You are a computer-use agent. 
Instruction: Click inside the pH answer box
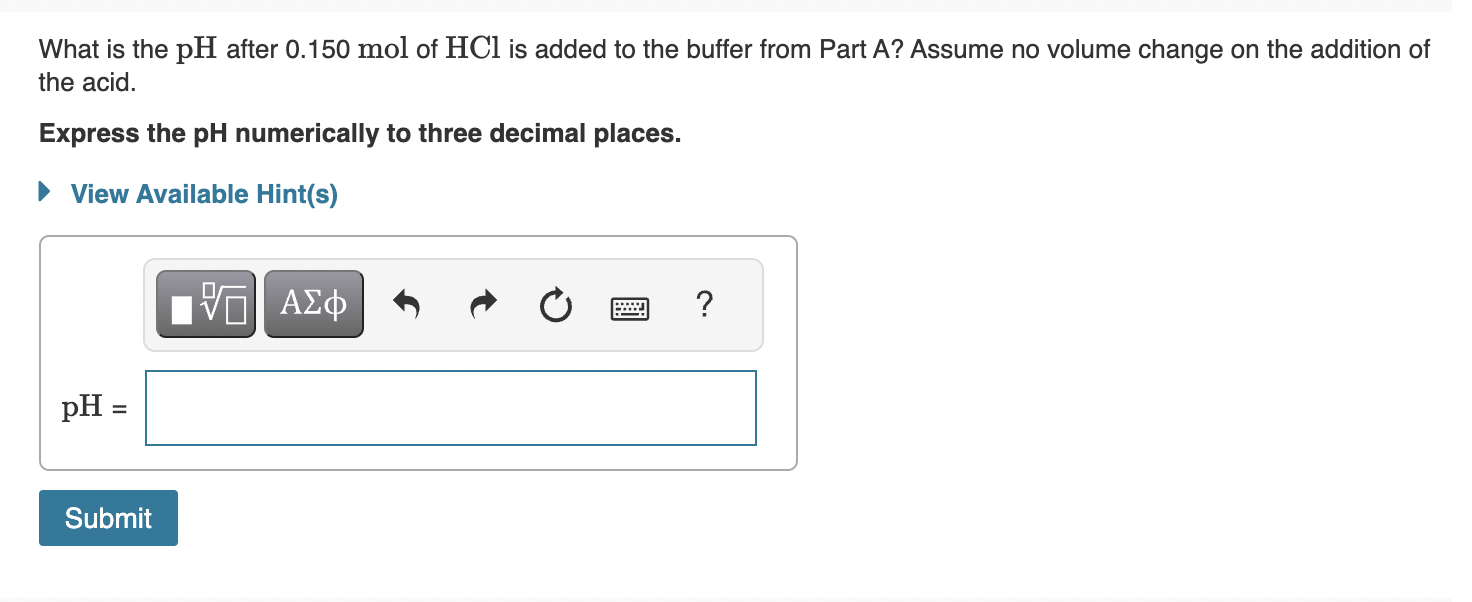point(450,407)
